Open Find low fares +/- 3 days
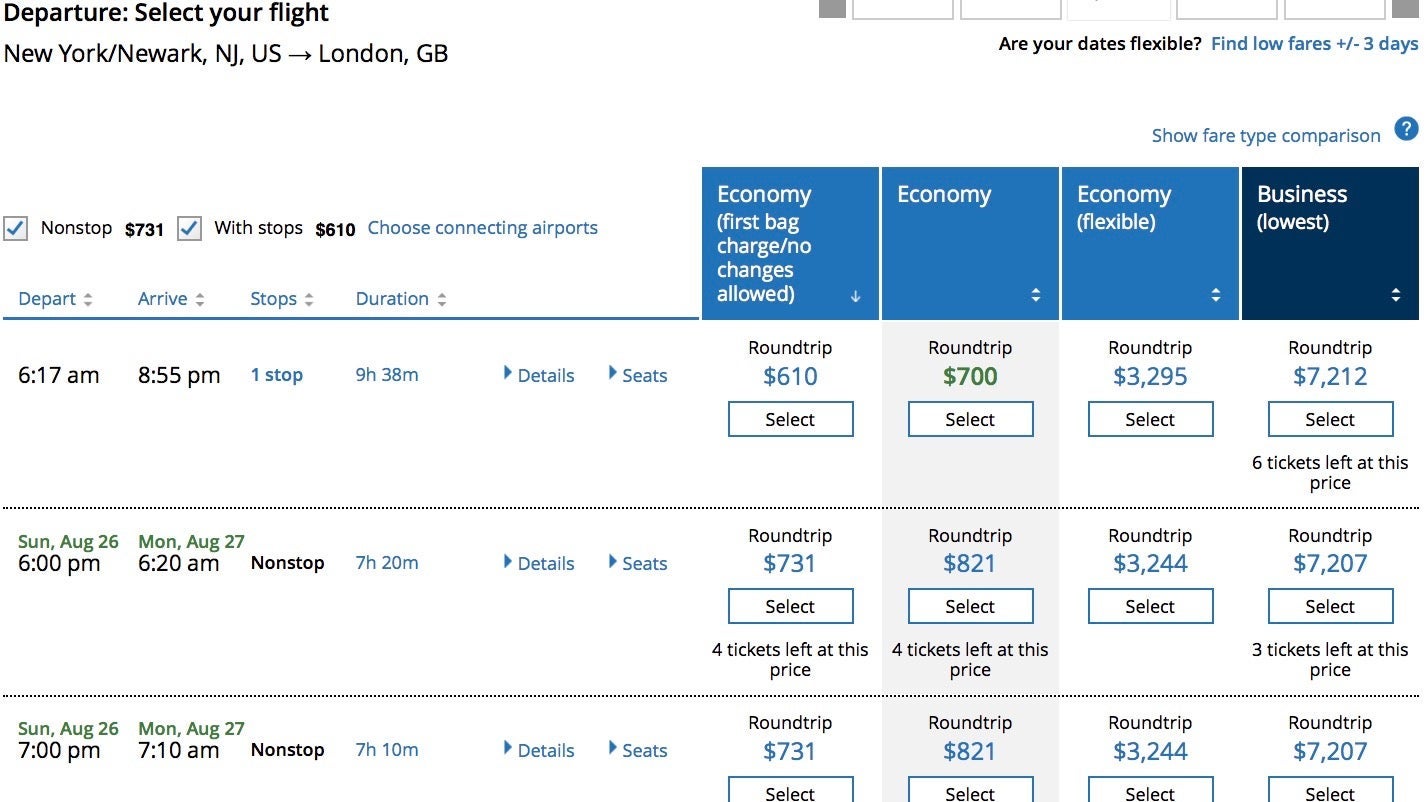The image size is (1426, 802). click(1314, 44)
